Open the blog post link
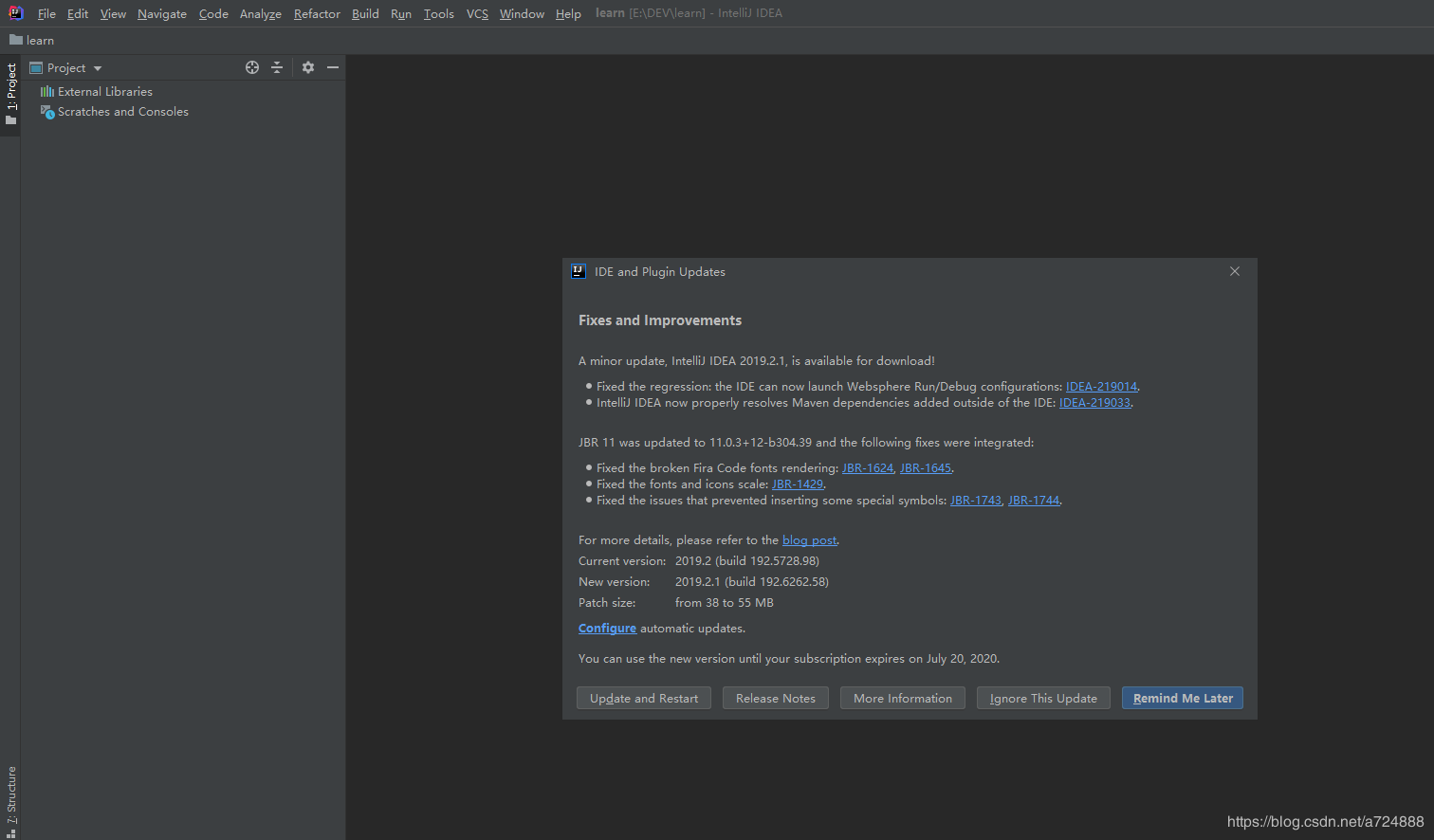1434x840 pixels. [x=809, y=540]
